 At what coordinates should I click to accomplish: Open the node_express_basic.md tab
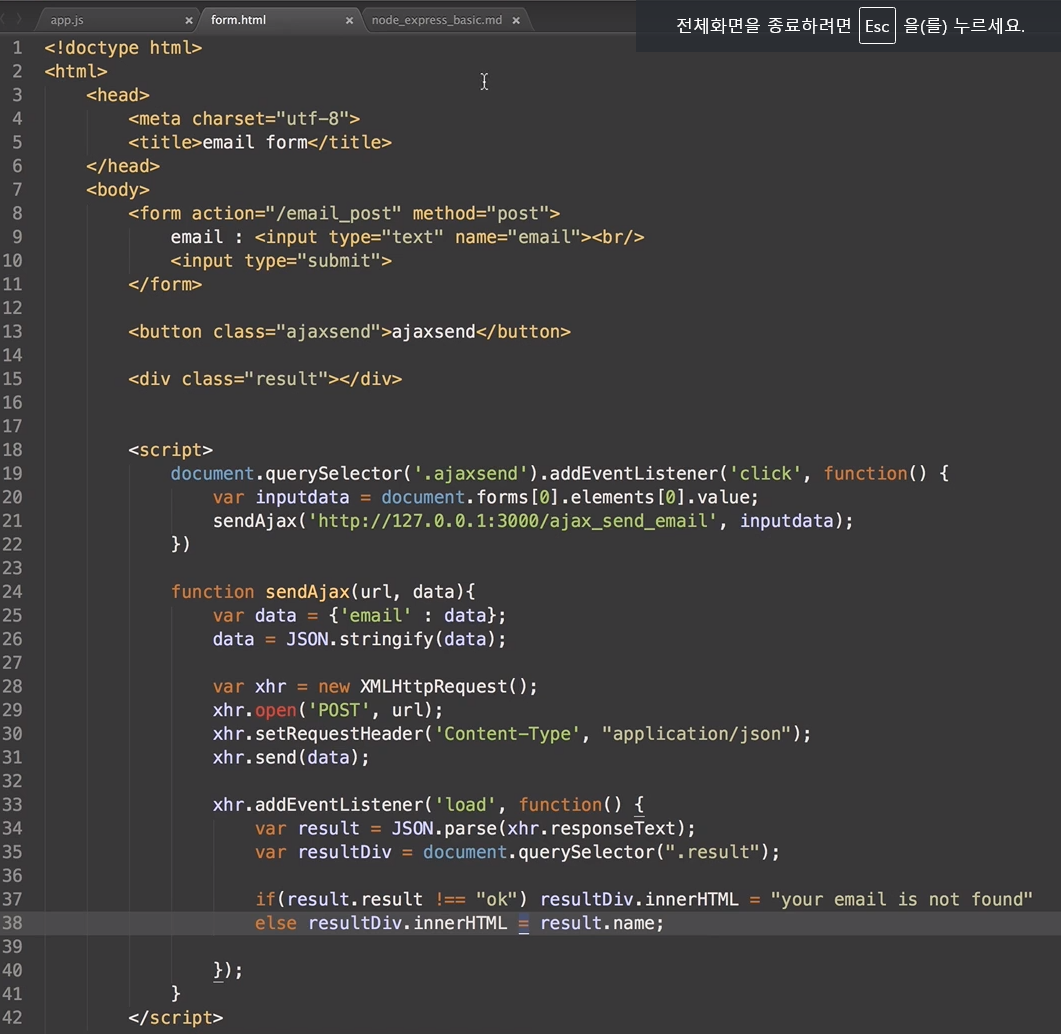436,20
